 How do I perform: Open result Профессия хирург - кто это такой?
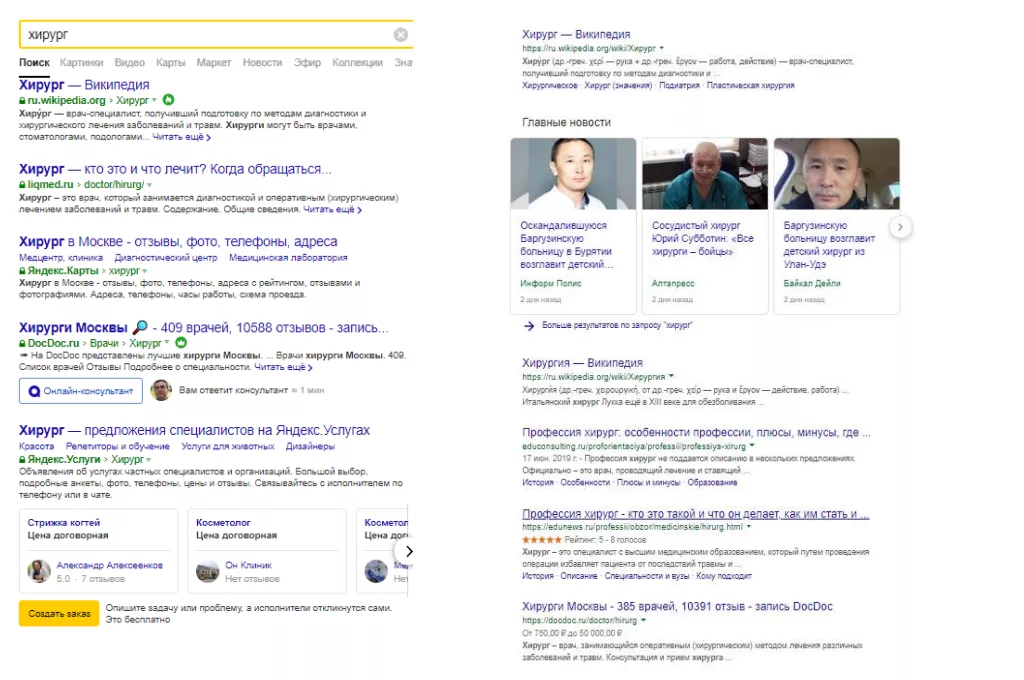696,515
